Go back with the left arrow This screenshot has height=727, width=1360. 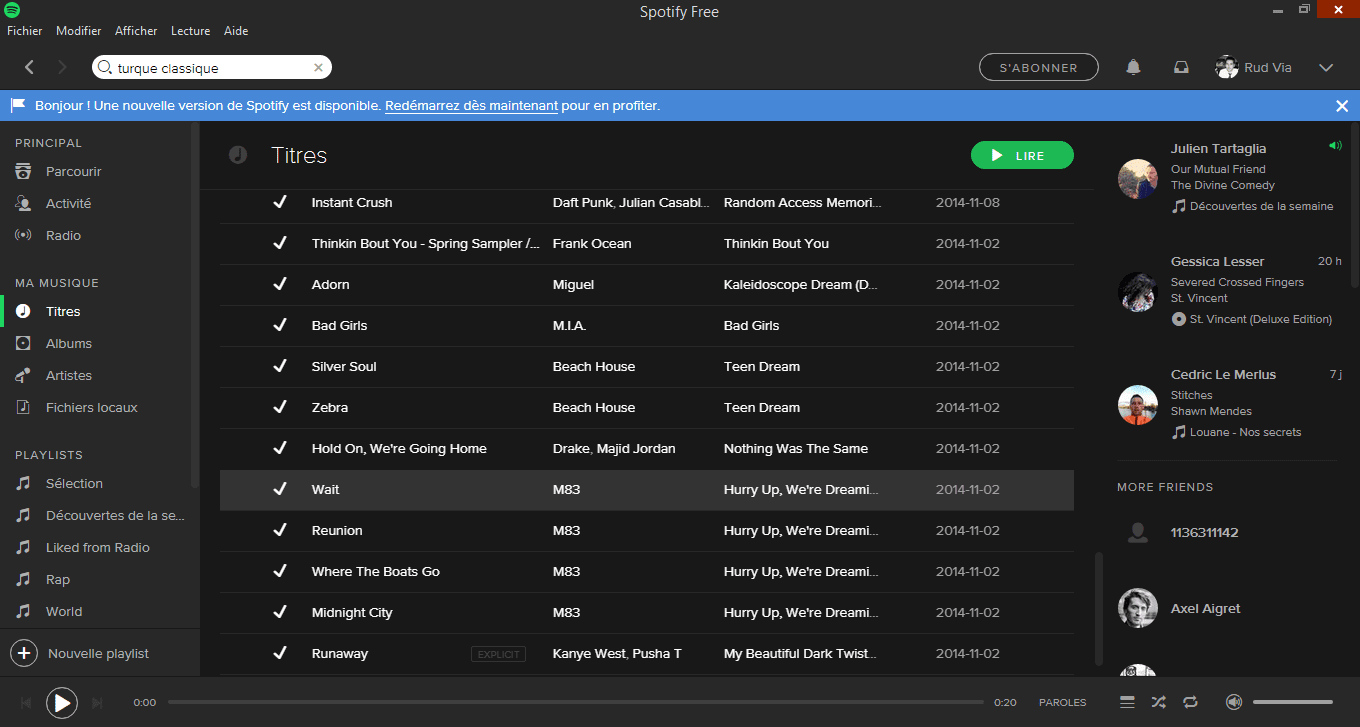point(30,67)
